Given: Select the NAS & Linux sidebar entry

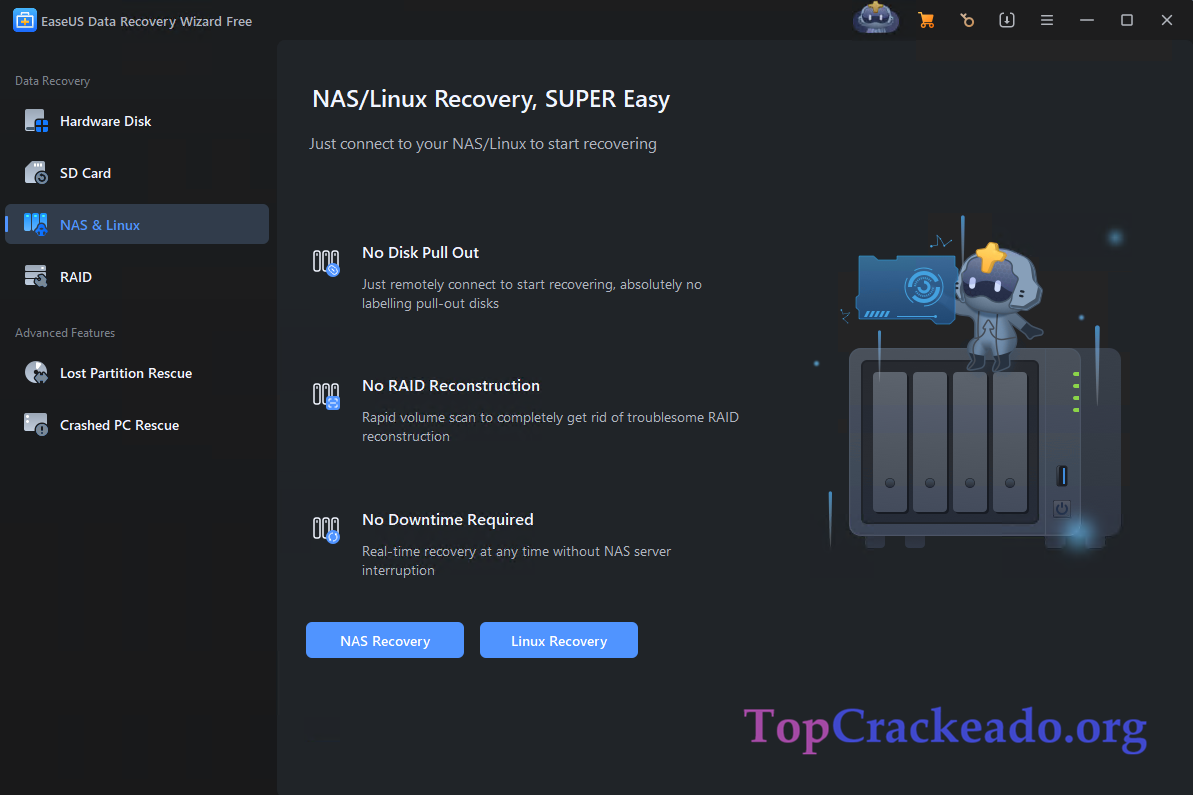Looking at the screenshot, I should [100, 224].
